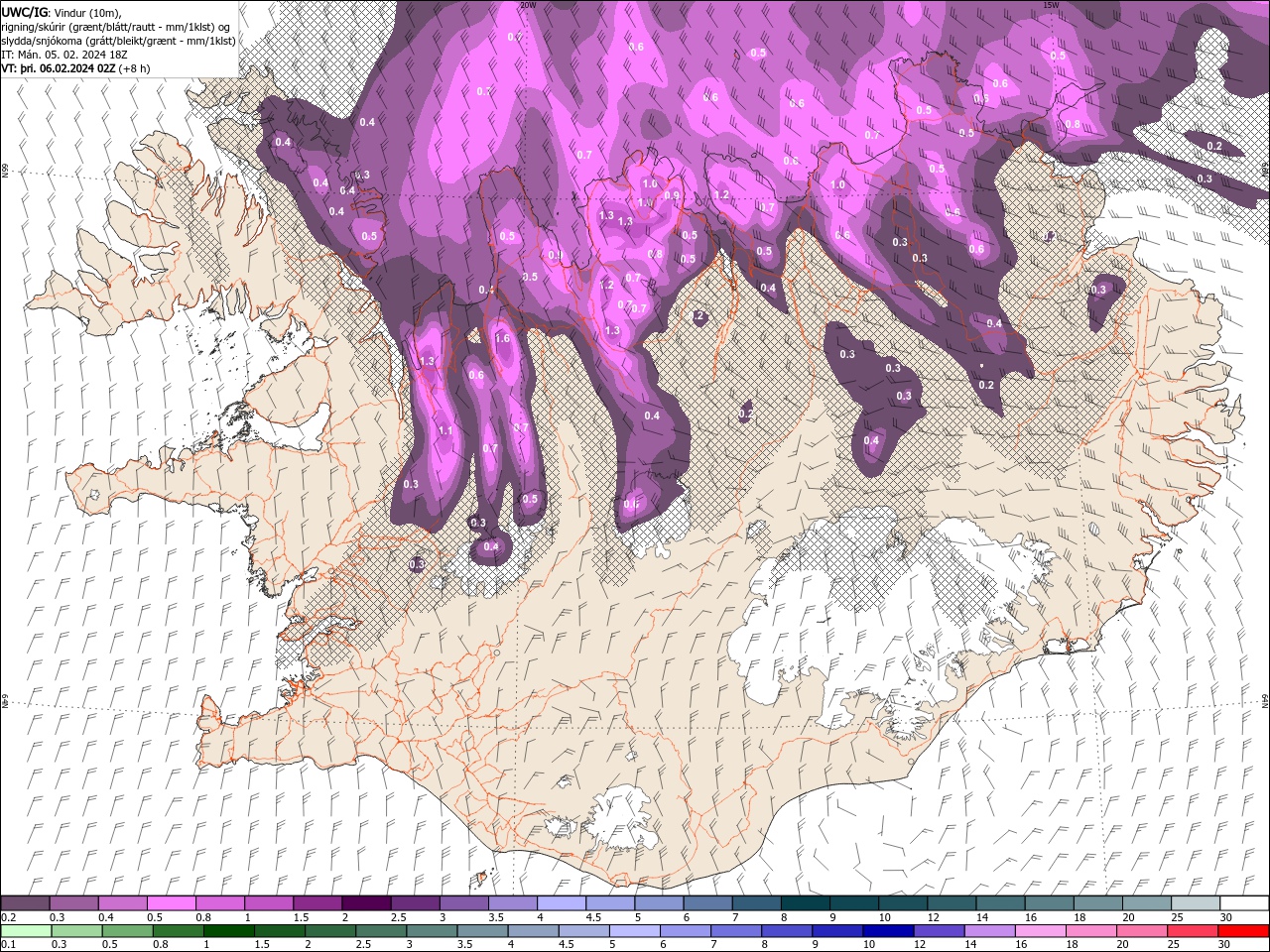The width and height of the screenshot is (1270, 952).
Task: Select the '1.6' precipitation value on the map
Action: point(502,338)
